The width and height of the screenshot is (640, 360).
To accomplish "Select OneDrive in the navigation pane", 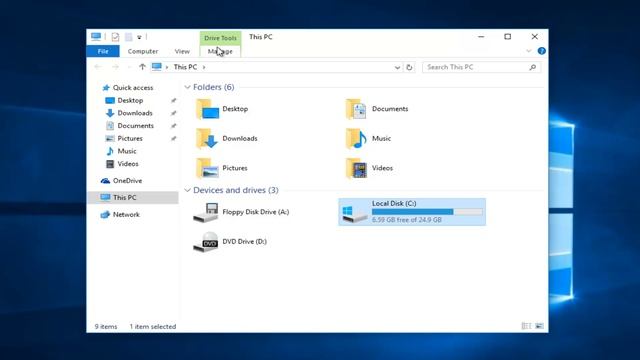I will 127,180.
